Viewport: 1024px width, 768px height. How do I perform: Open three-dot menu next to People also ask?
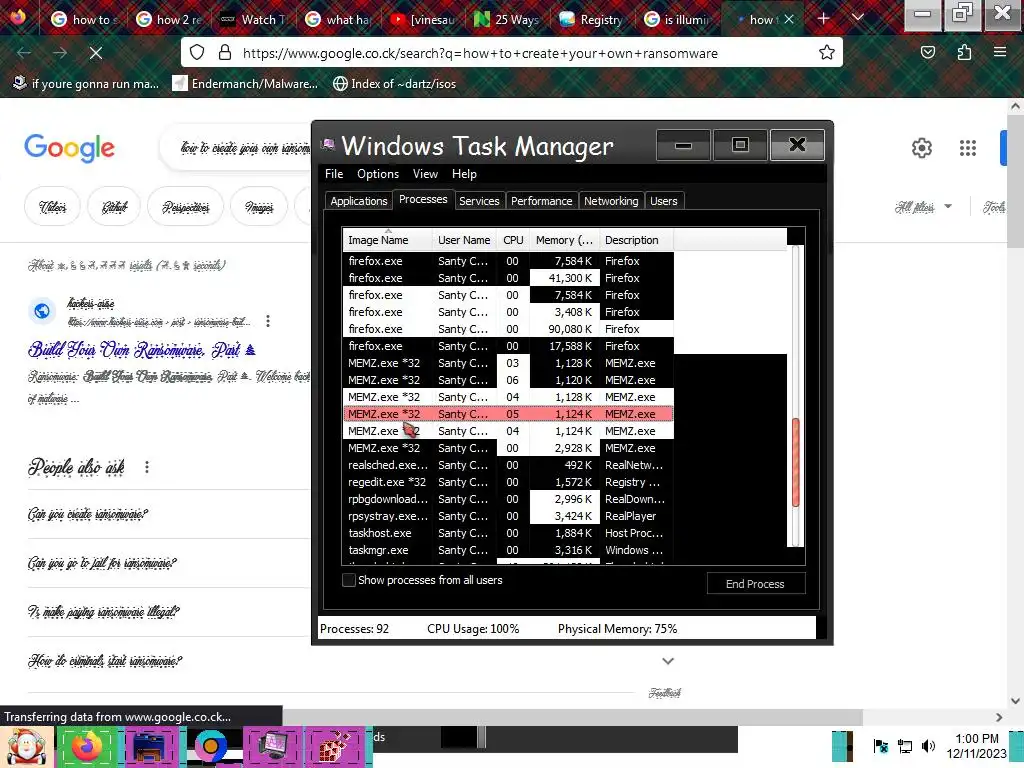(147, 467)
